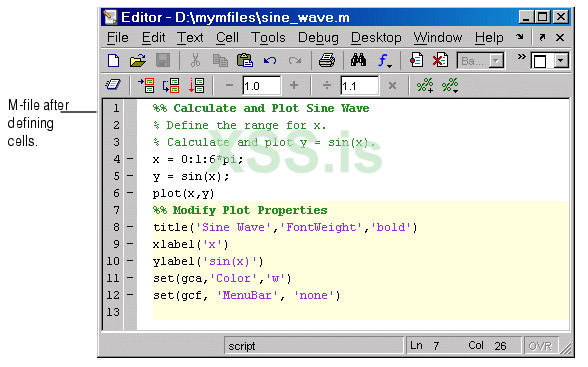Insert cell divider with %% plus icon

[x=425, y=85]
